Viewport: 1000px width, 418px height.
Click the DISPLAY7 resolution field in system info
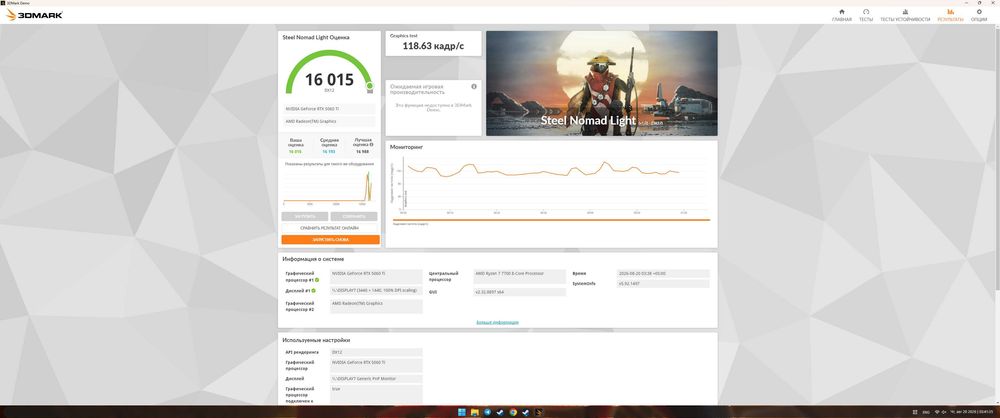(376, 290)
